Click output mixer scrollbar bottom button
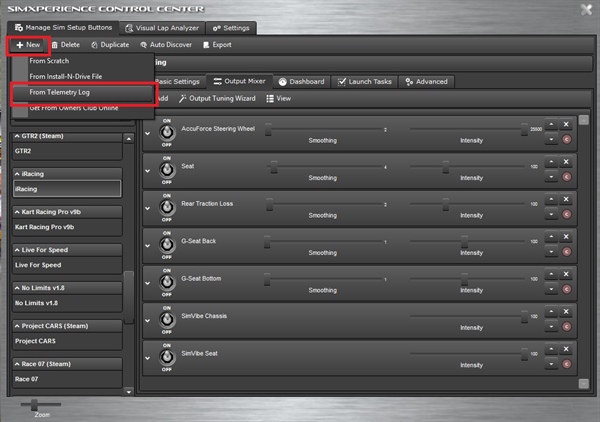This screenshot has width=600, height=422. click(x=584, y=383)
